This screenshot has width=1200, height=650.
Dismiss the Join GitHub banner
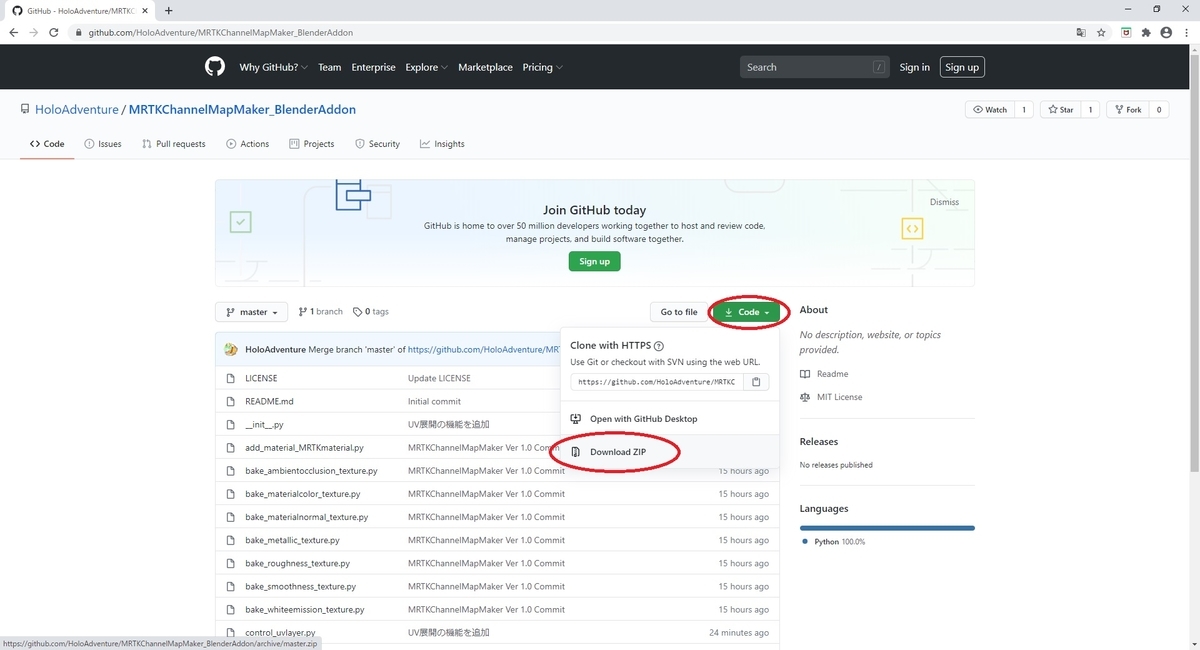pyautogui.click(x=944, y=202)
